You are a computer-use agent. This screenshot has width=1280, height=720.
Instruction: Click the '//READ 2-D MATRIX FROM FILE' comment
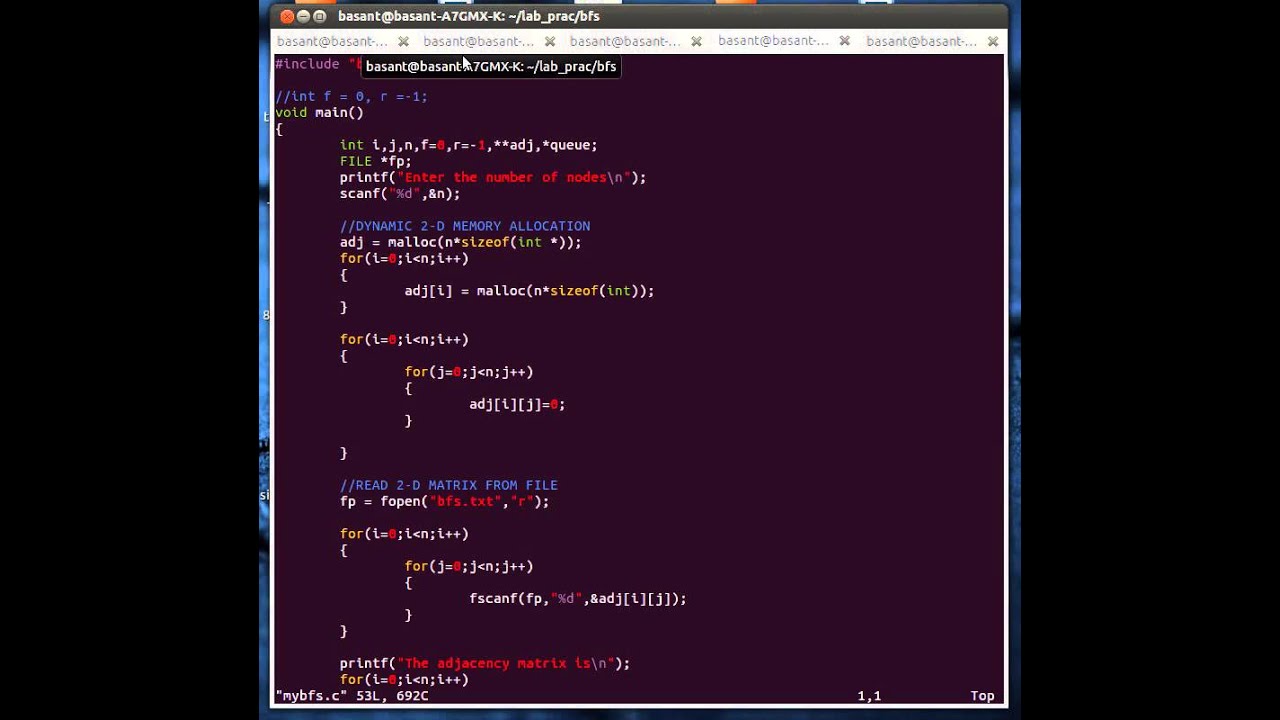pyautogui.click(x=449, y=485)
